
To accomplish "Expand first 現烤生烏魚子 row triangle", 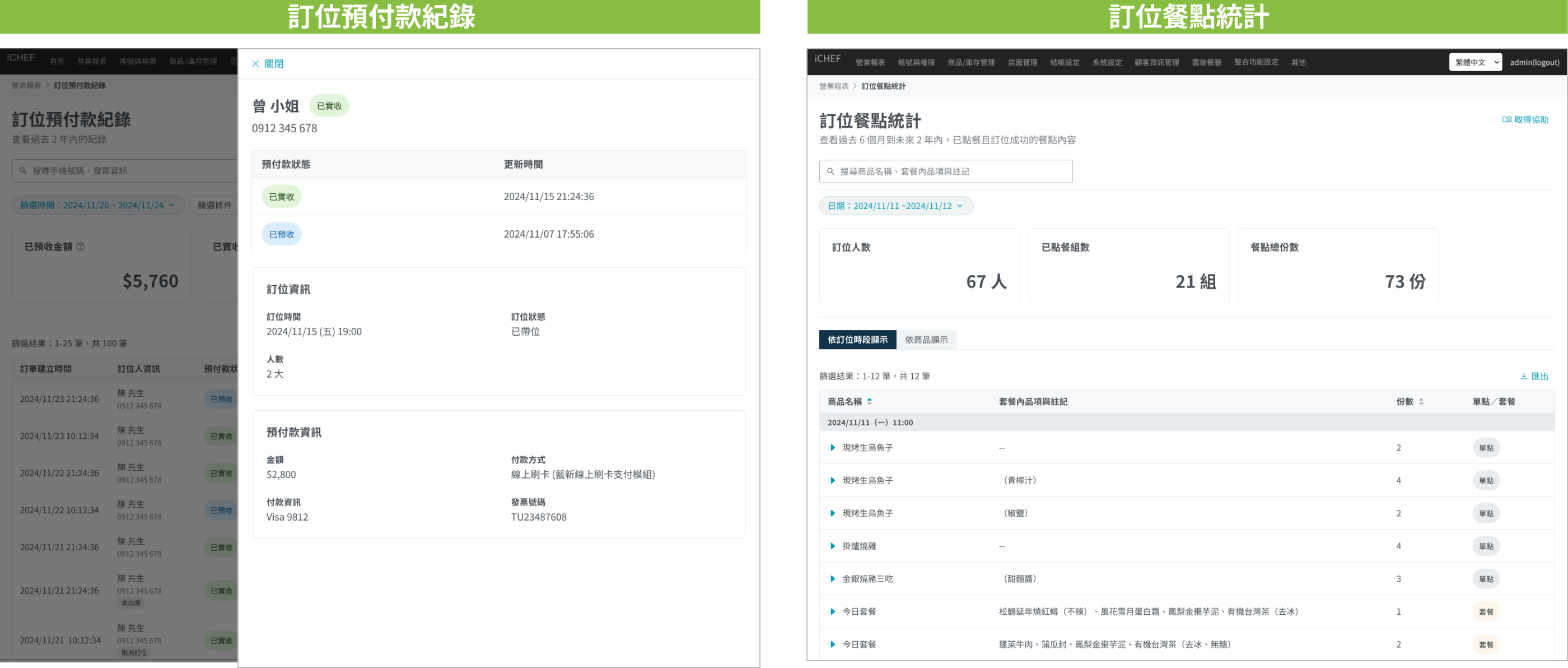I will (833, 448).
